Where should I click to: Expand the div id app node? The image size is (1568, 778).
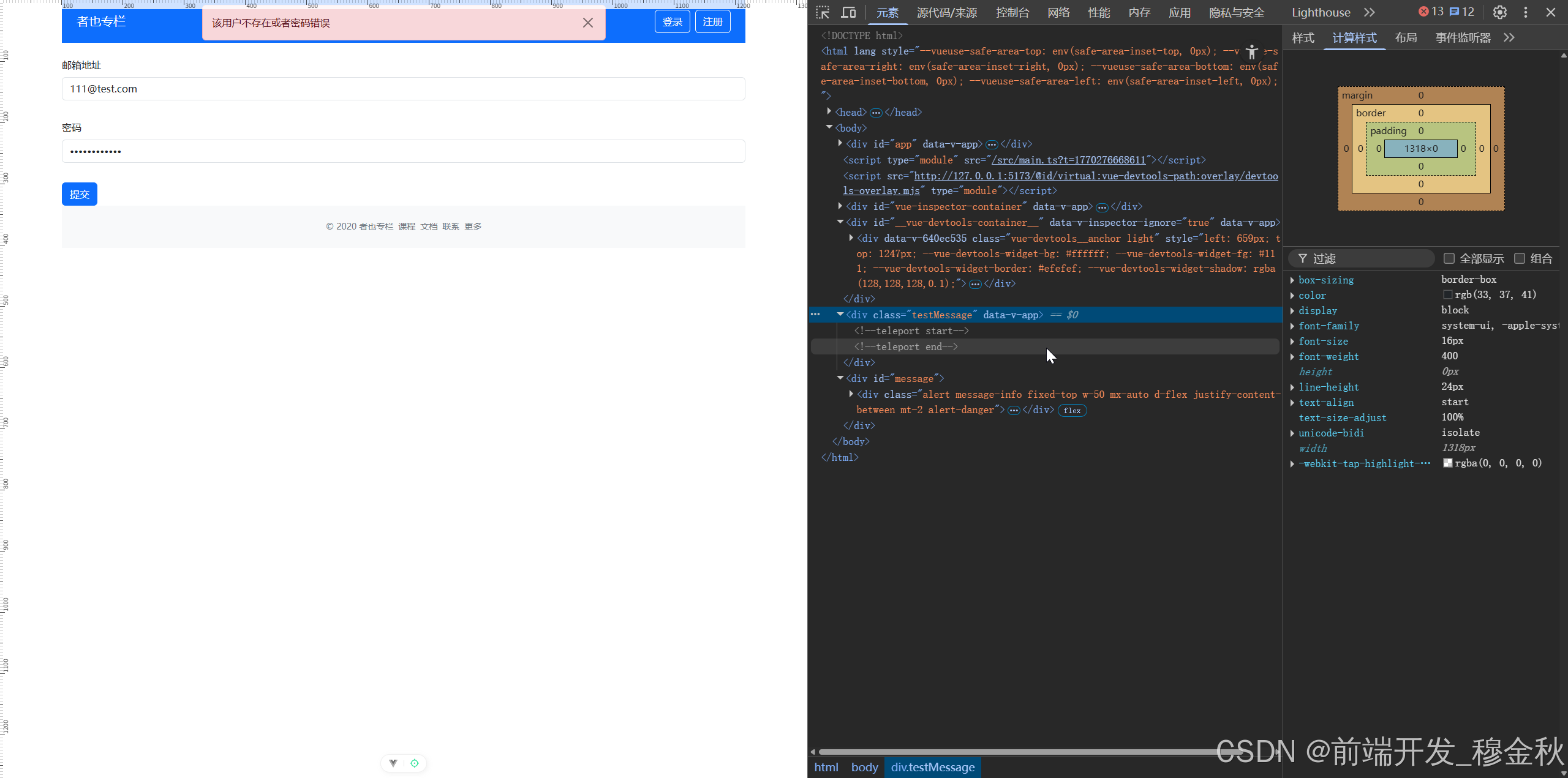840,143
